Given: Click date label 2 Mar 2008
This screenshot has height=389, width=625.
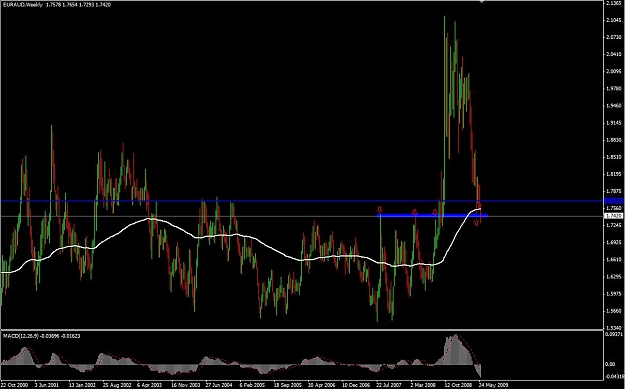Looking at the screenshot, I should (x=423, y=385).
